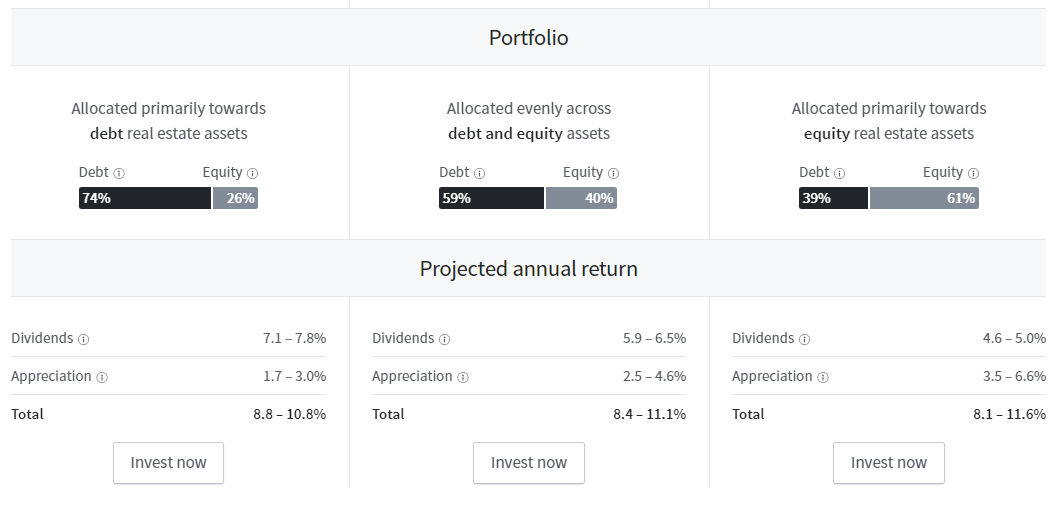Open Debt info tooltip in middle plan

[x=480, y=173]
